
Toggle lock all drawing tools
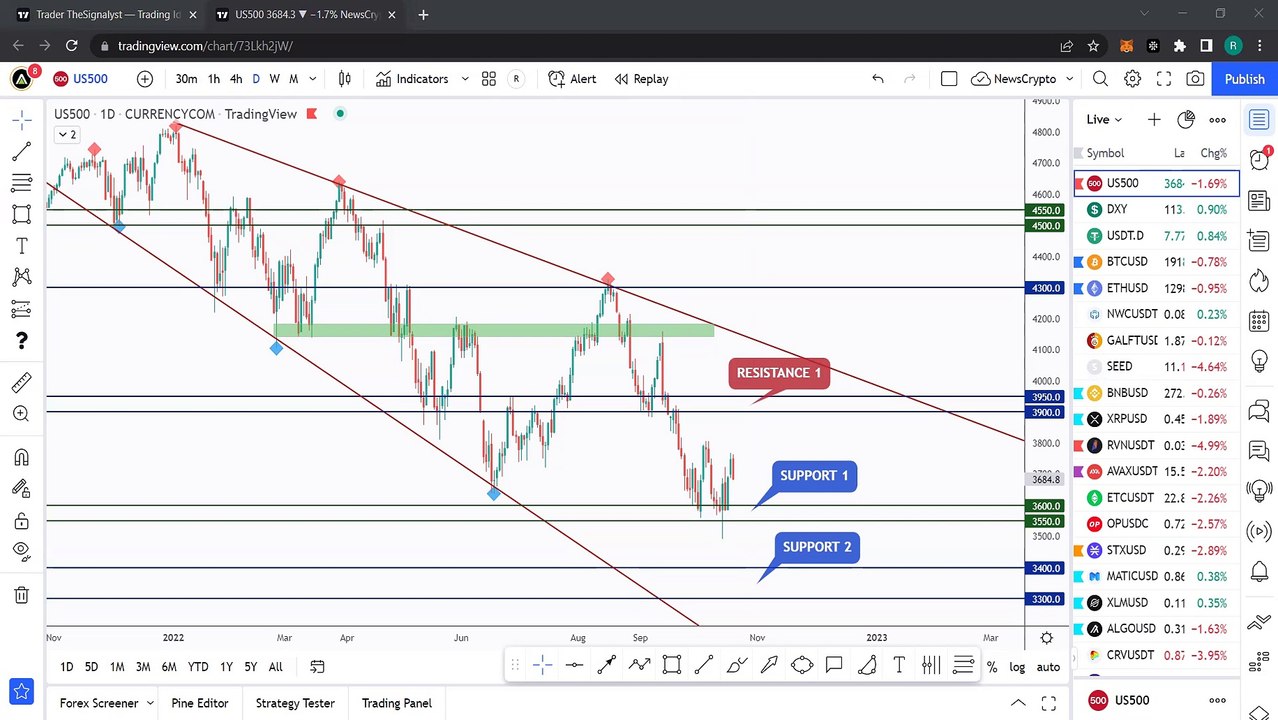(x=21, y=520)
